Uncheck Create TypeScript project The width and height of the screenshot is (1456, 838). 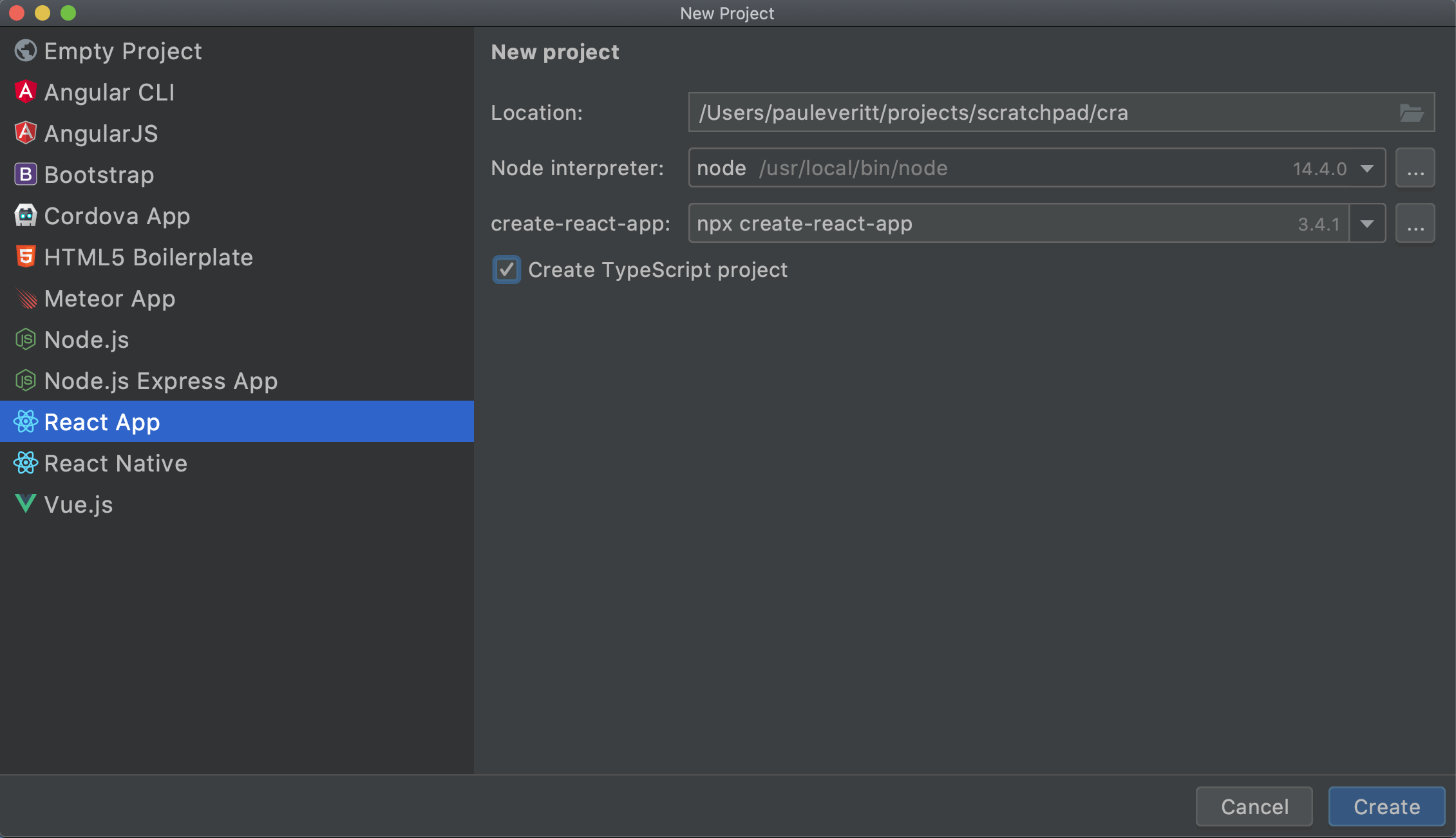click(507, 270)
